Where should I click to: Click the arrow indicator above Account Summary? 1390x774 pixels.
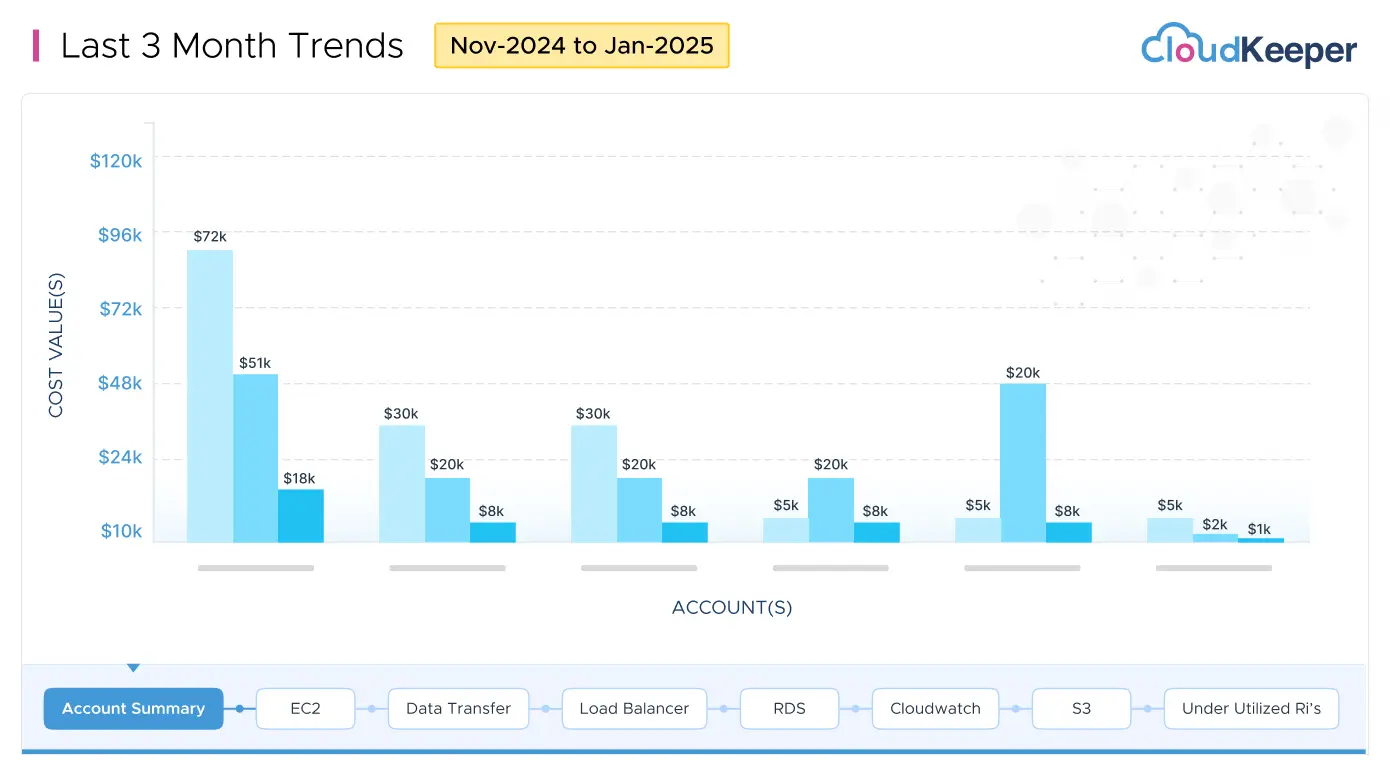point(133,667)
